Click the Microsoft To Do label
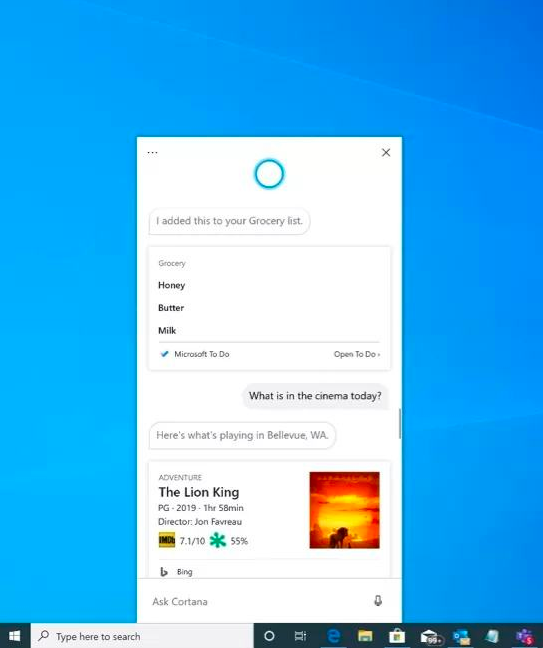Screen dimensions: 543x648 click(x=202, y=354)
